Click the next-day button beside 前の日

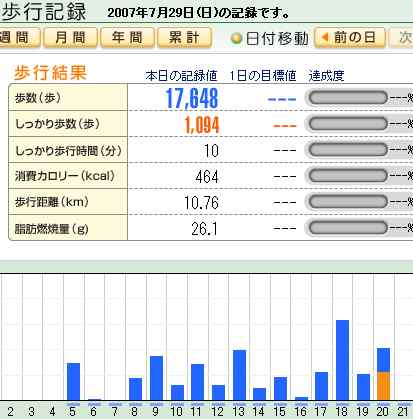(401, 37)
